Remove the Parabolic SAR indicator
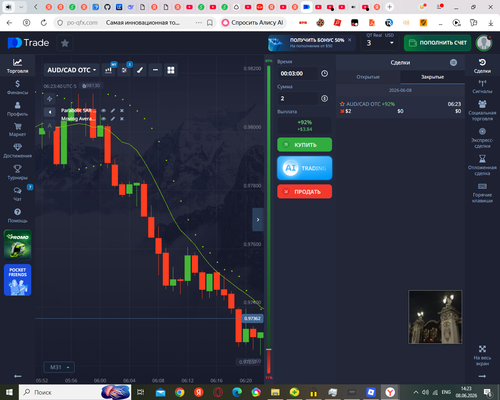The width and height of the screenshot is (500, 400). [x=122, y=110]
